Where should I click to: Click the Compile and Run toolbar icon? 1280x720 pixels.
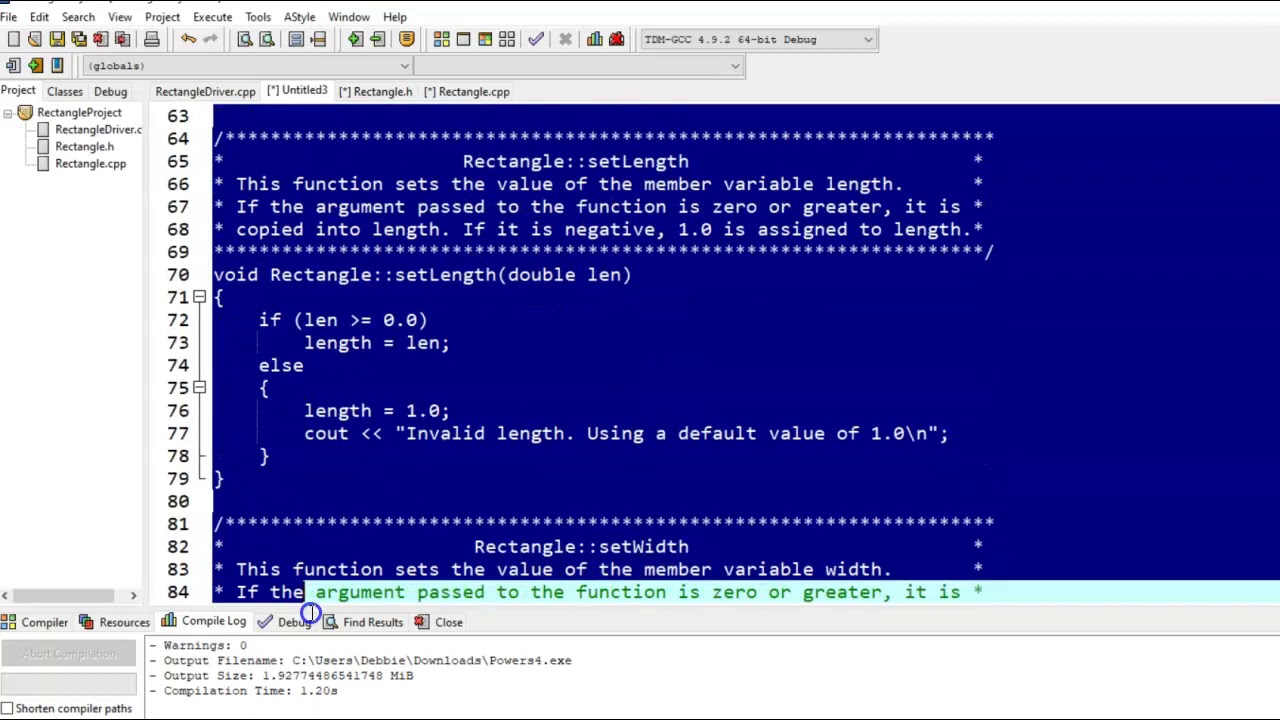pyautogui.click(x=485, y=39)
